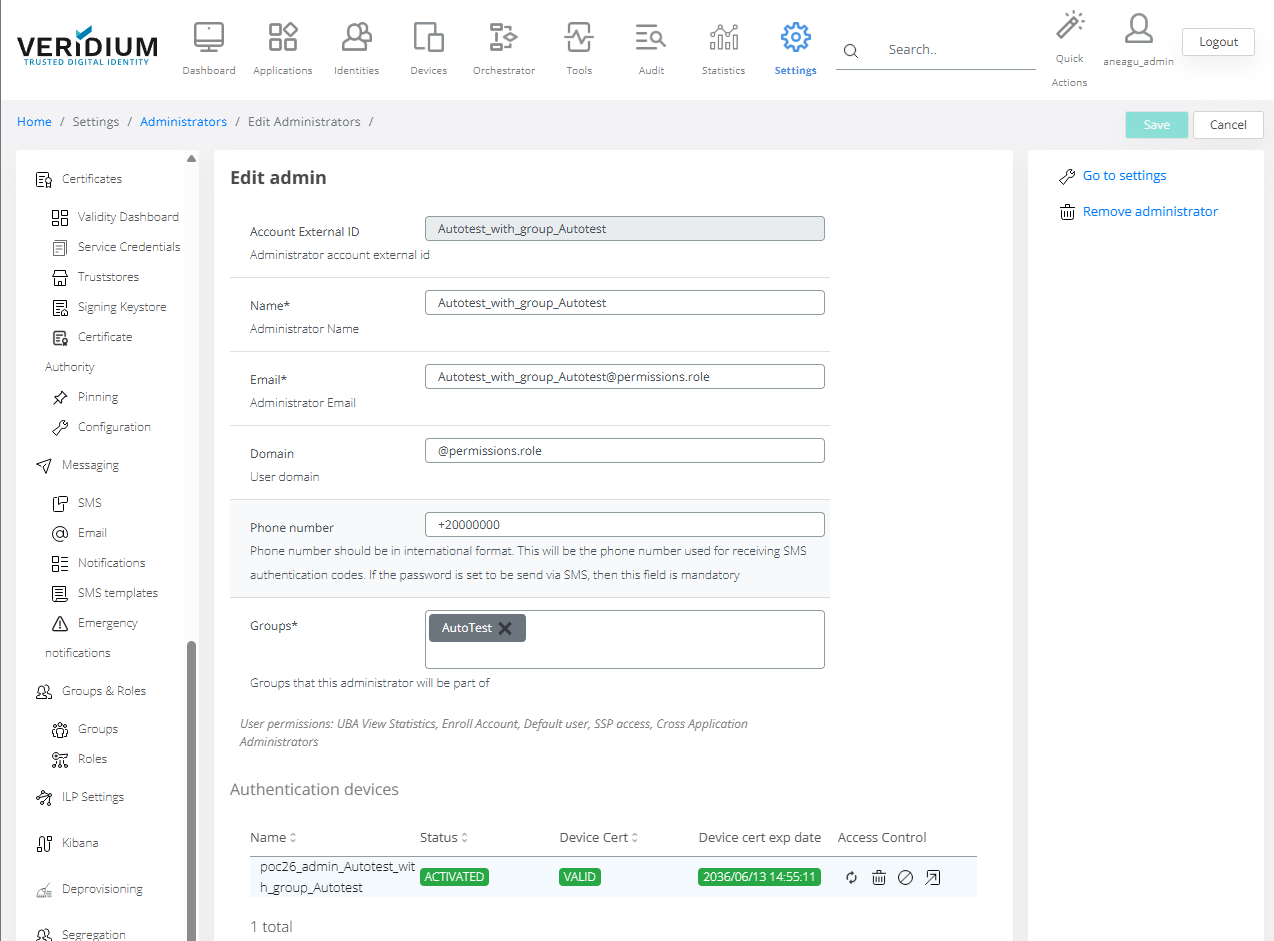Image resolution: width=1274 pixels, height=941 pixels.
Task: Open Truststores in the sidebar
Action: coord(108,277)
